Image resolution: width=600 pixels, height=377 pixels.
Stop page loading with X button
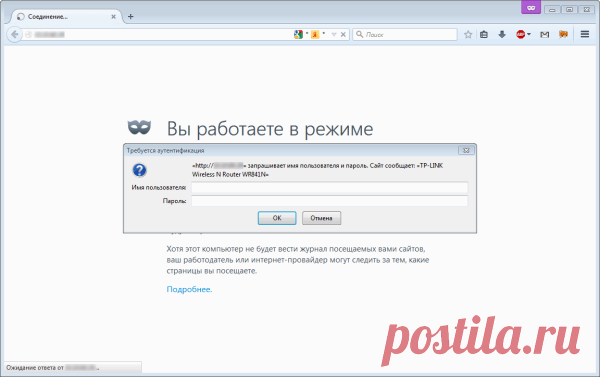(343, 34)
